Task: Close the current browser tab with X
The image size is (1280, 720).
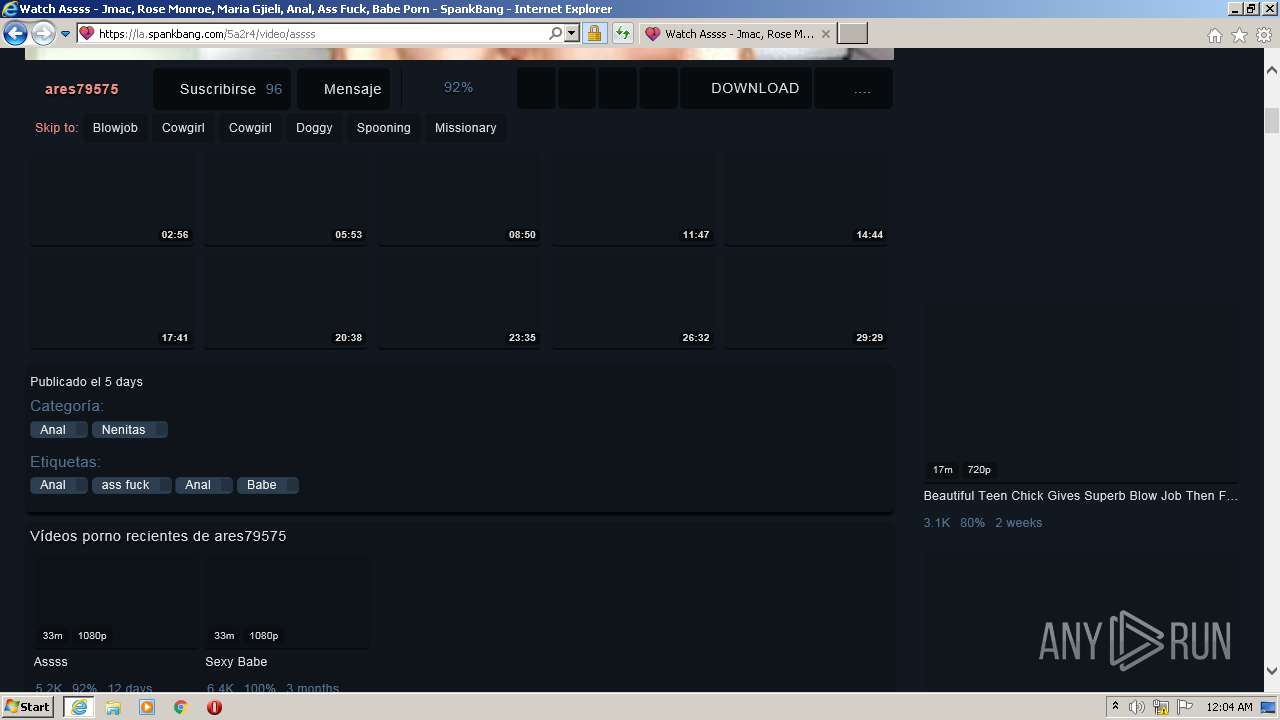Action: [825, 34]
